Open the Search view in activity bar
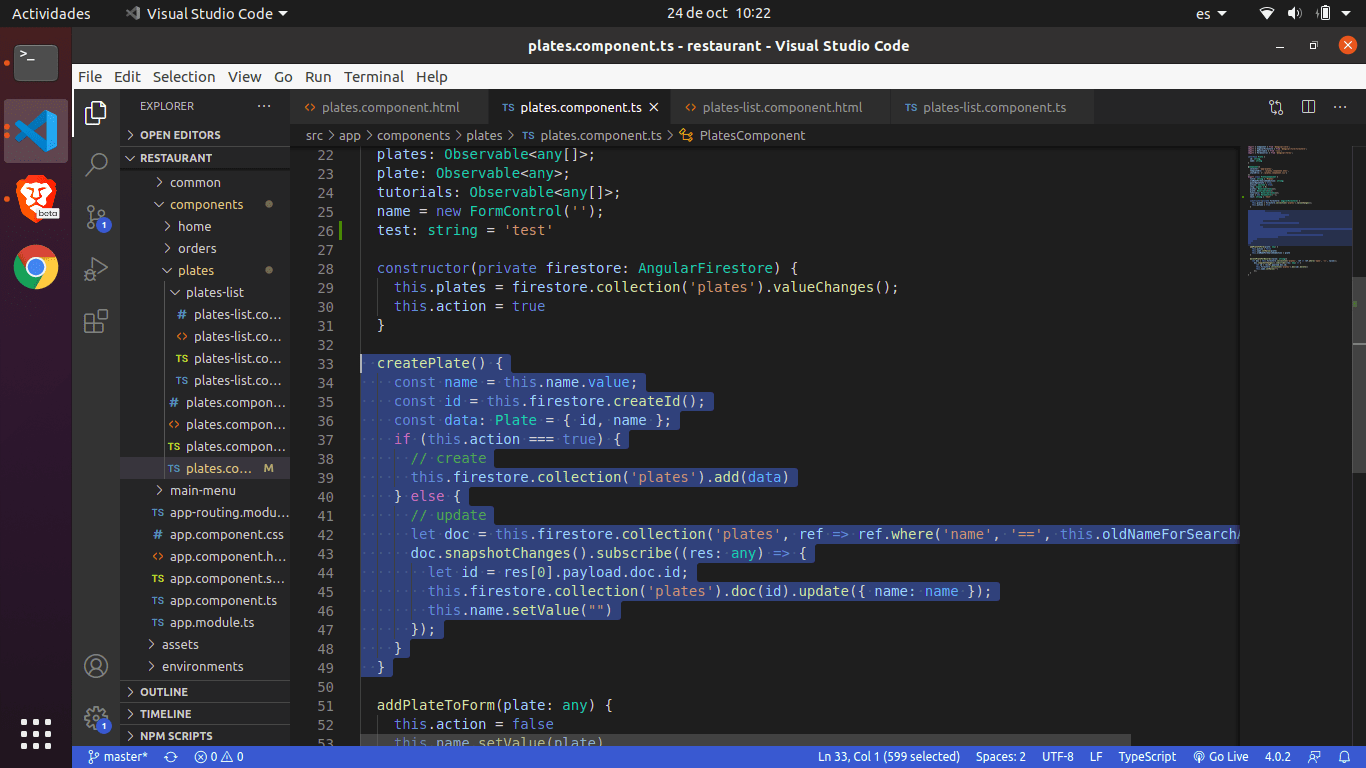The height and width of the screenshot is (768, 1366). [96, 165]
